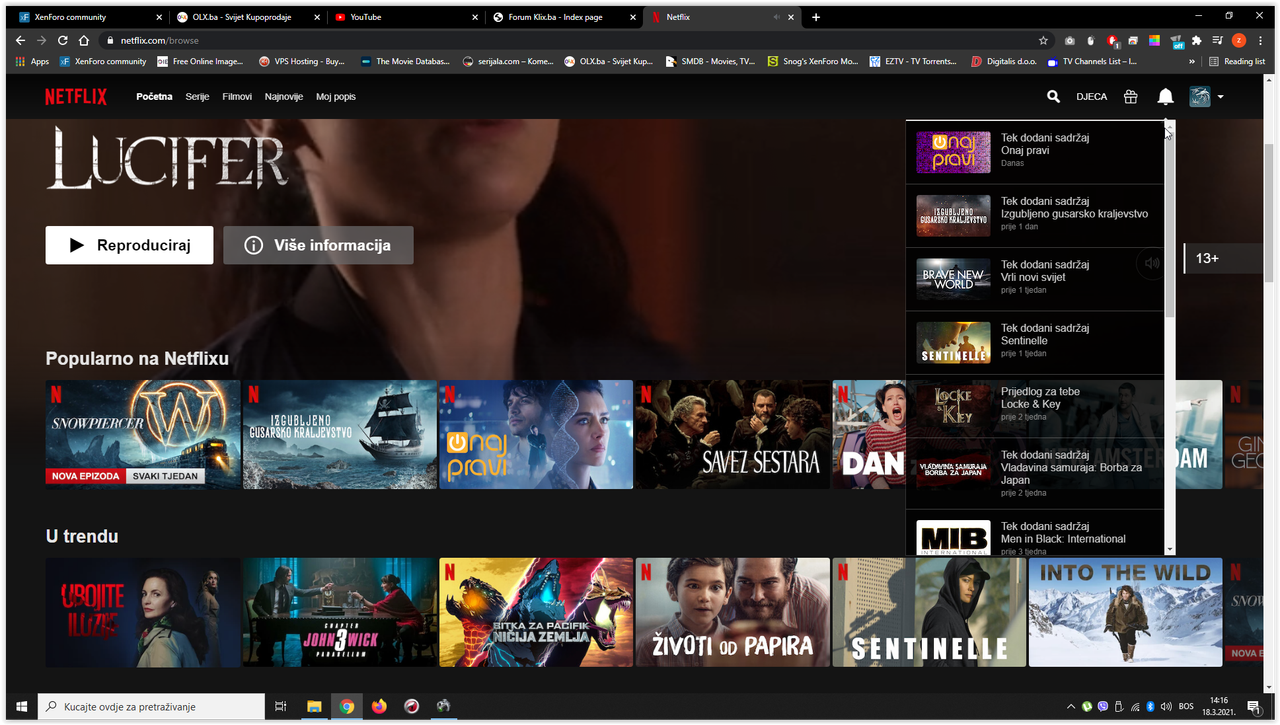
Task: Open the DJECA kids section
Action: (1092, 97)
